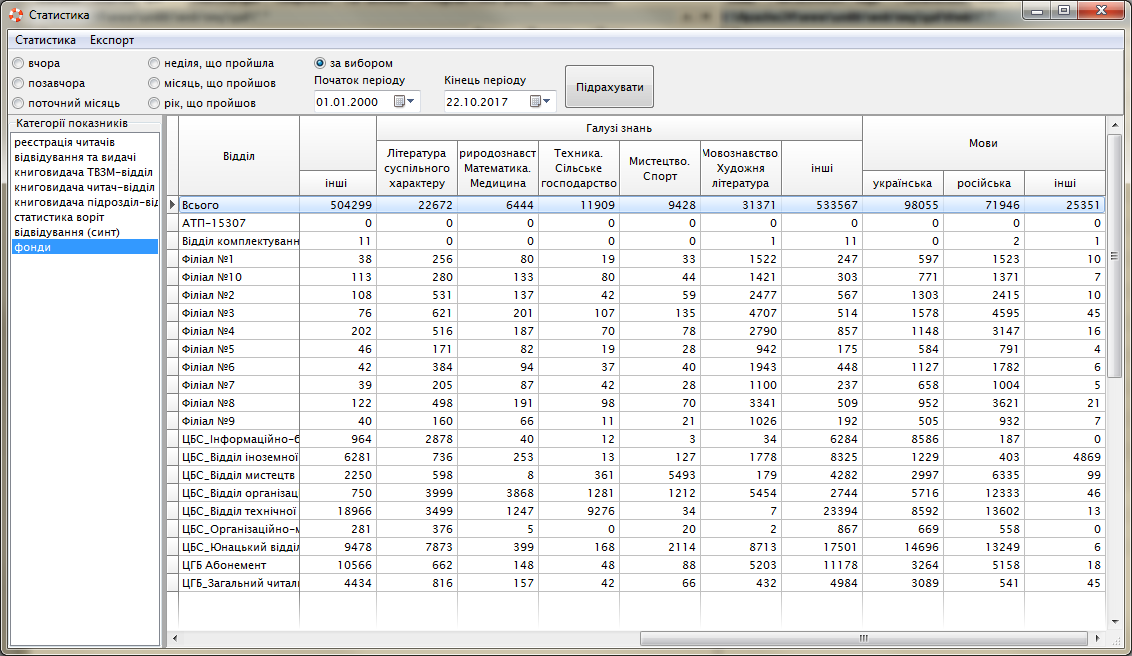
Task: Click the horizontal scroll right arrow
Action: click(1099, 638)
